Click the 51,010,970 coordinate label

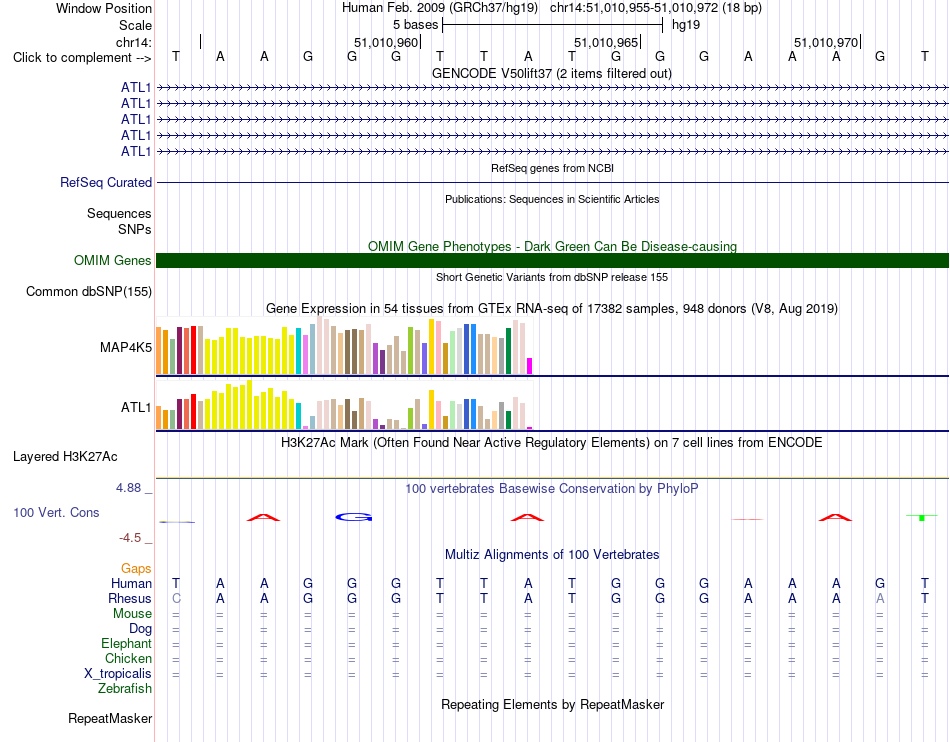pyautogui.click(x=826, y=42)
